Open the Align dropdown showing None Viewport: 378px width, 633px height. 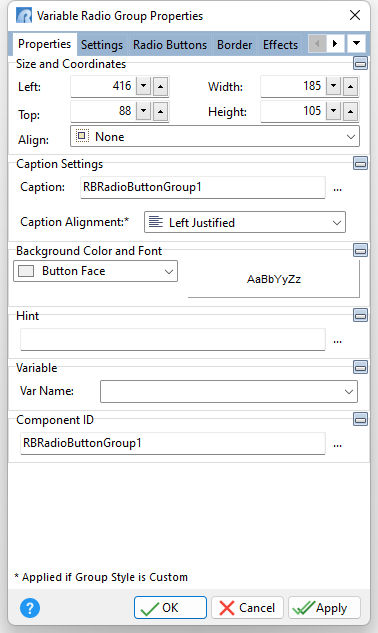click(215, 136)
